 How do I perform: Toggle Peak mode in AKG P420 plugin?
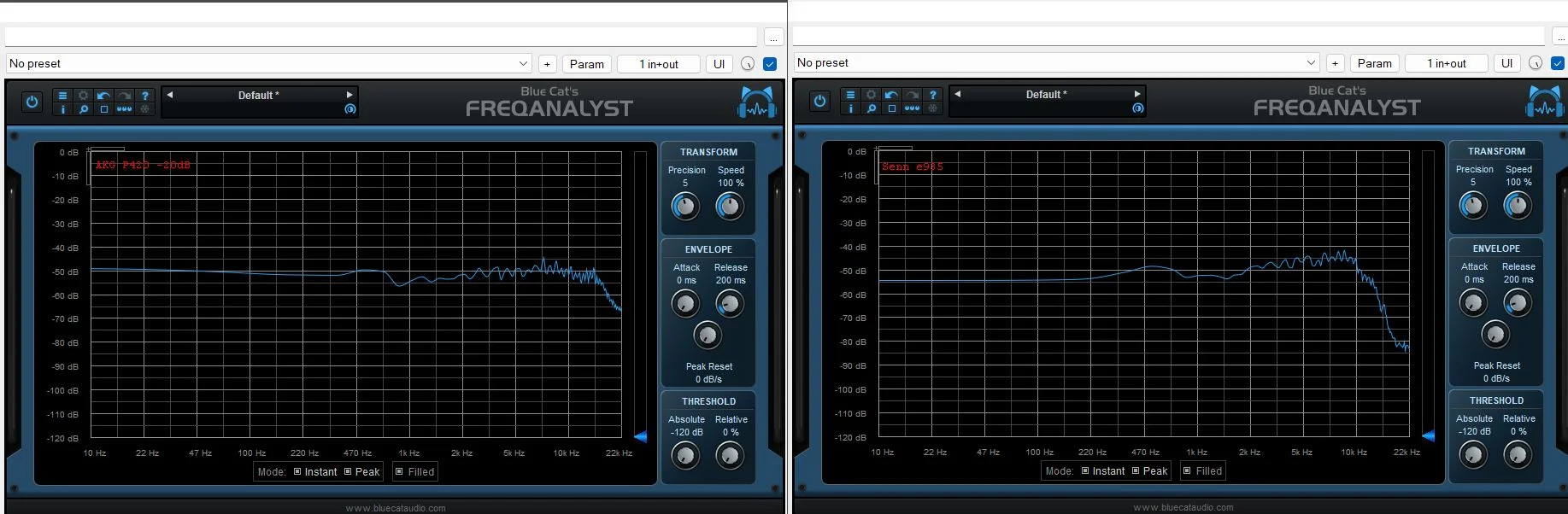[361, 471]
